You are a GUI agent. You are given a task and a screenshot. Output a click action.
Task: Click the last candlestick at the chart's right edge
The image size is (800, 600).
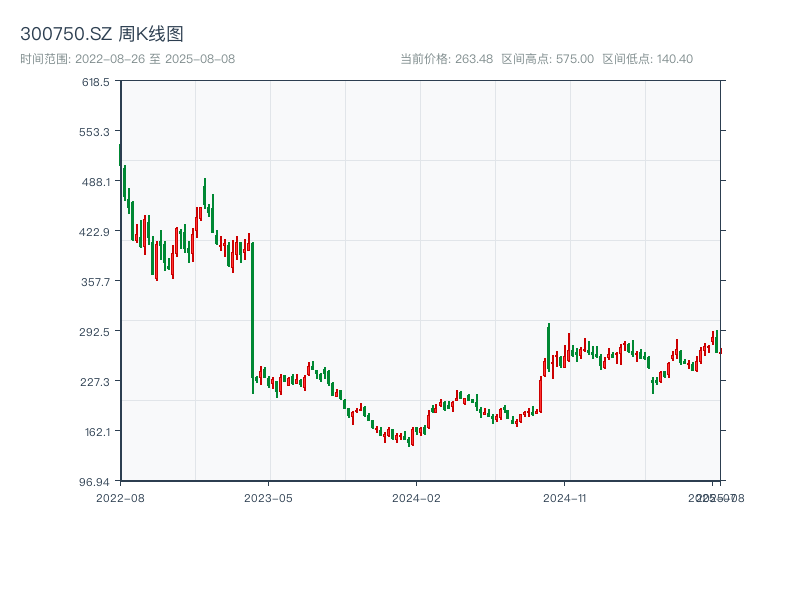pyautogui.click(x=720, y=351)
